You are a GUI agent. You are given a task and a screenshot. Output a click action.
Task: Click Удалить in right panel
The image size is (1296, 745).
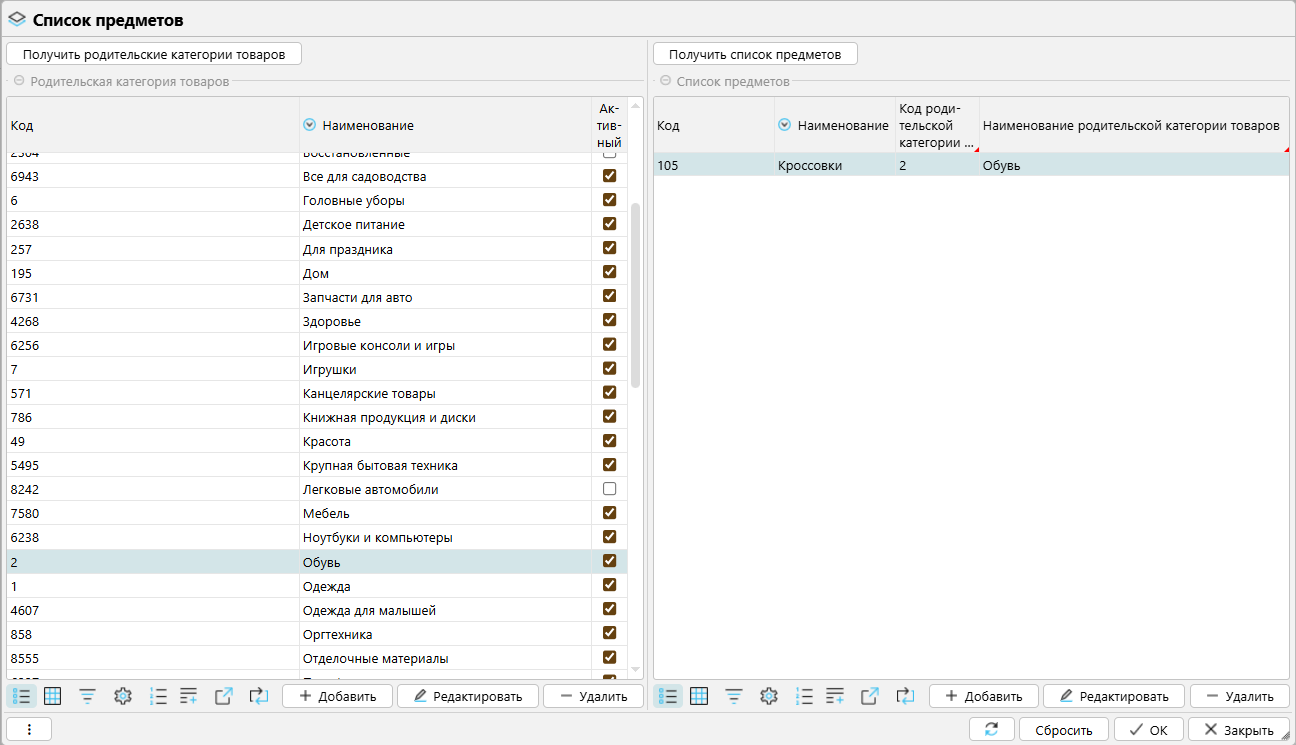pyautogui.click(x=1239, y=696)
